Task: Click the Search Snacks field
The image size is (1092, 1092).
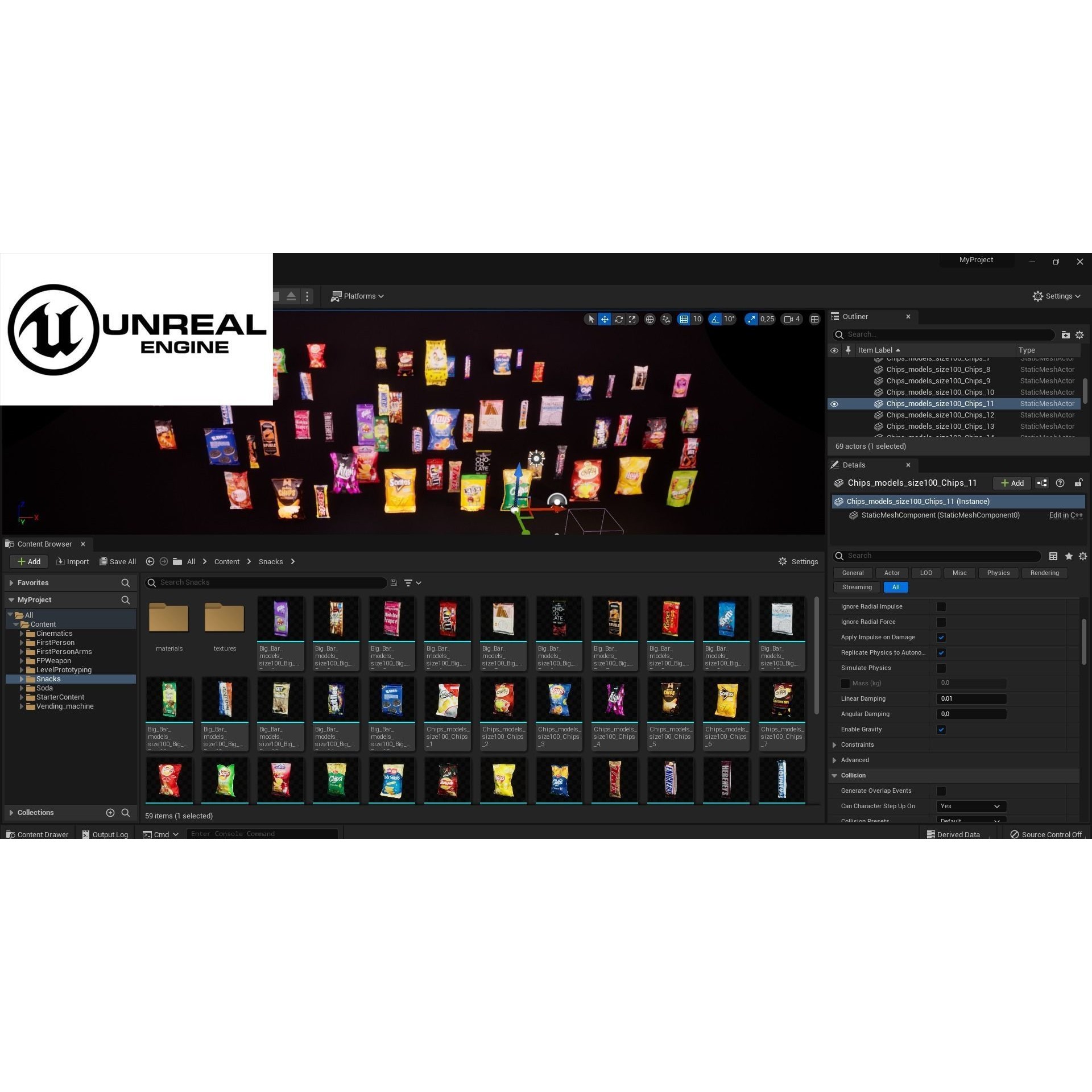Action: pos(266,582)
